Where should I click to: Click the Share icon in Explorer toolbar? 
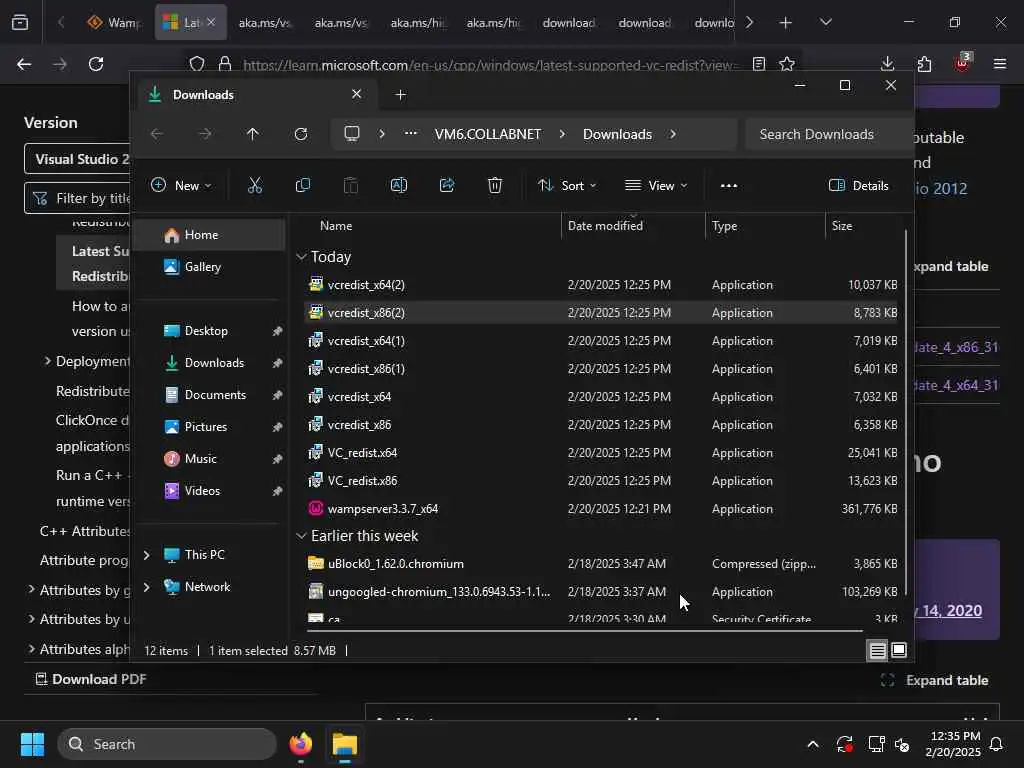447,185
